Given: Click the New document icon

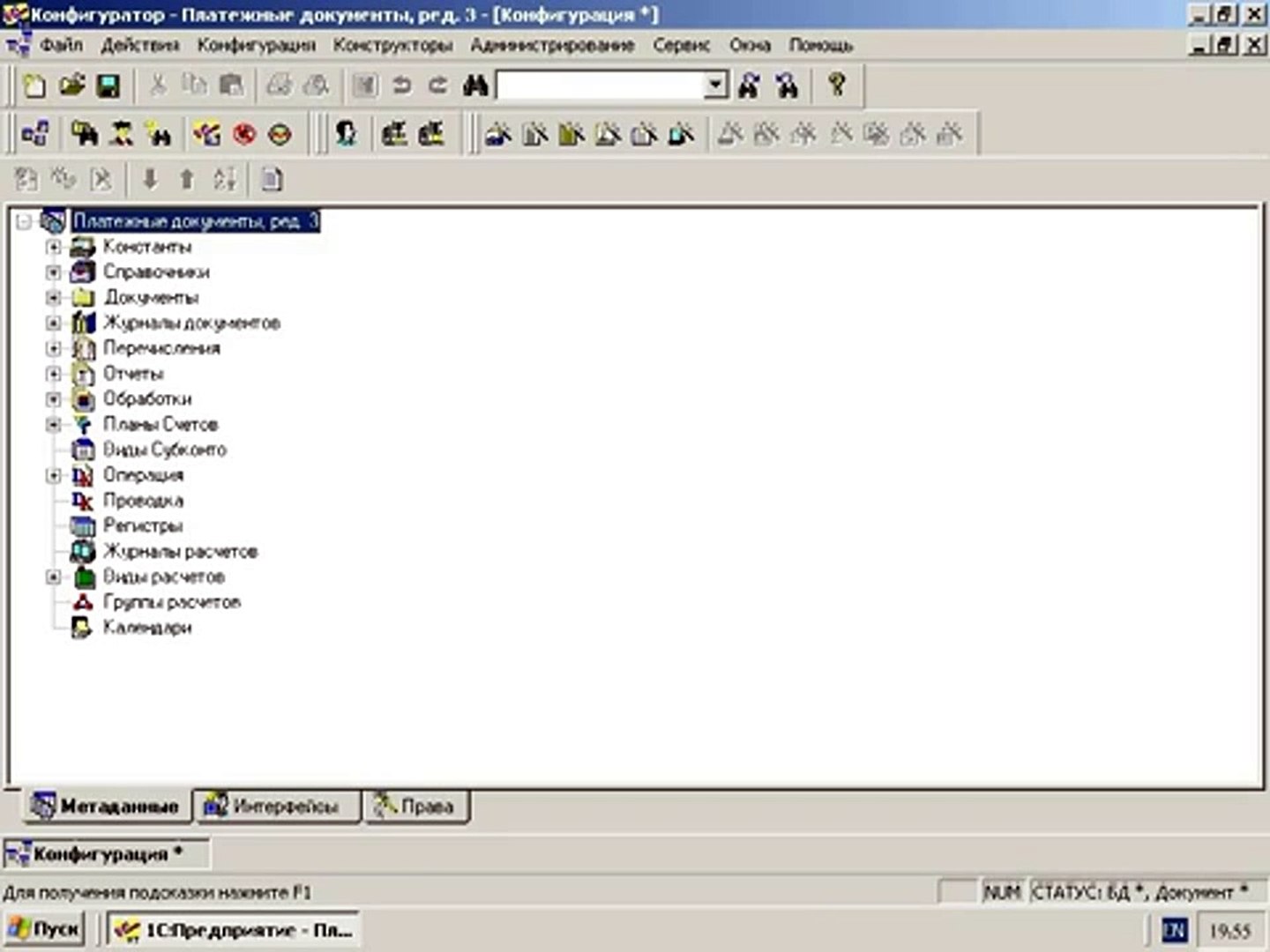Looking at the screenshot, I should (x=34, y=86).
